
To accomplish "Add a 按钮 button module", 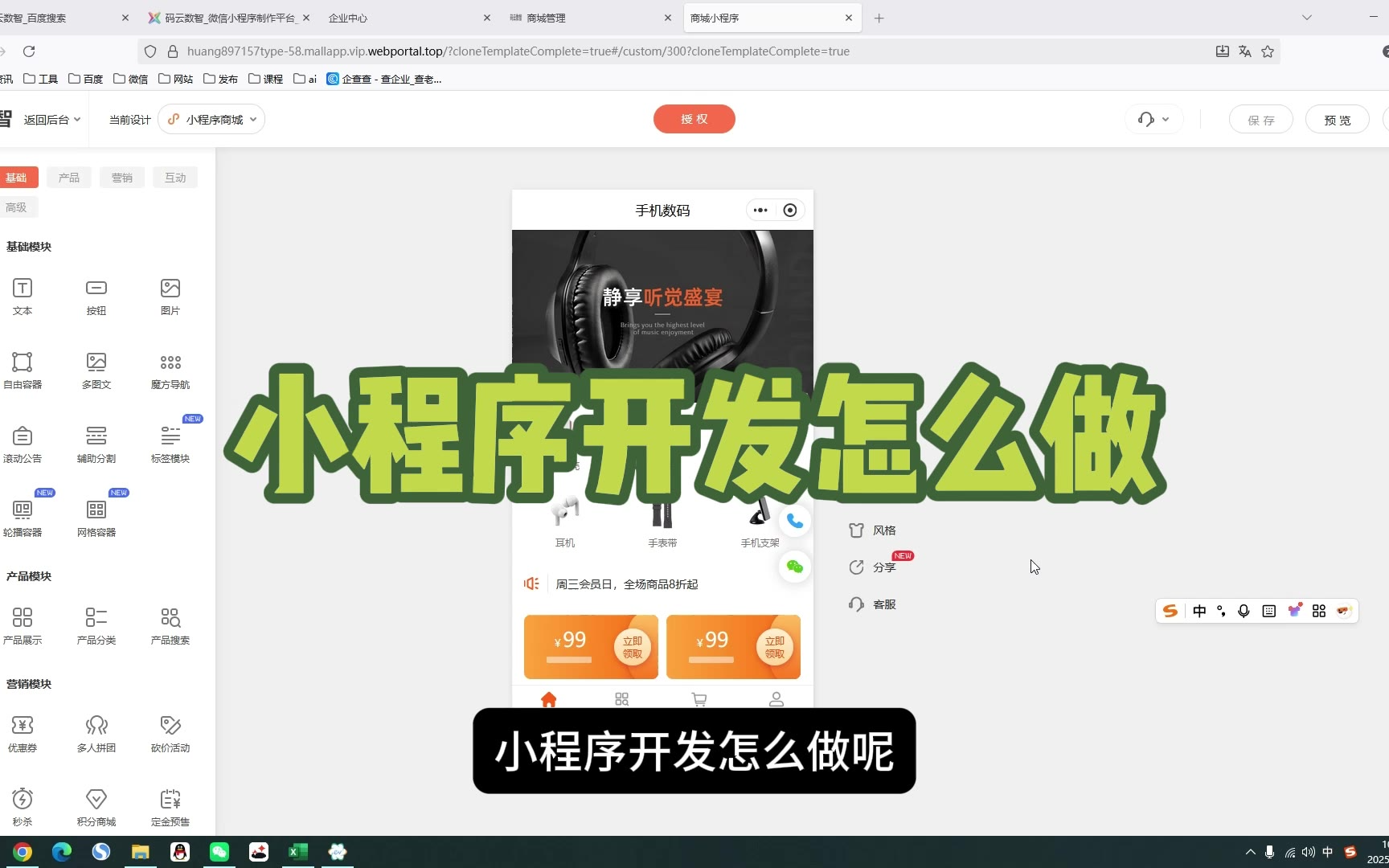I will 96,296.
